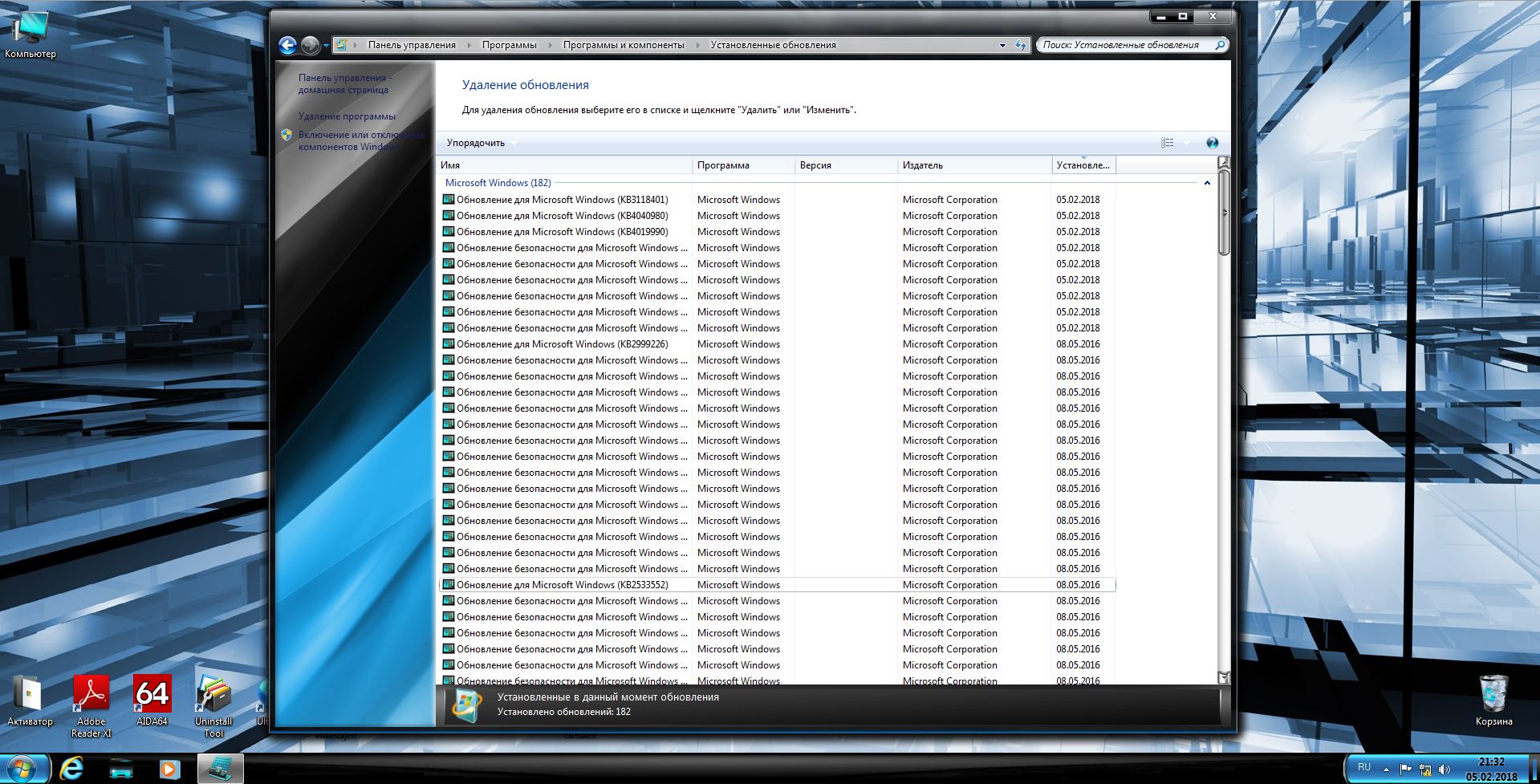Open Включение или отключение компонентов Windows link
Screen dimensions: 1540x784
(x=361, y=141)
